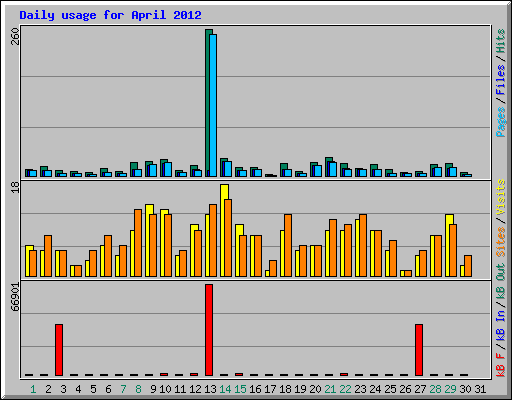Click day label 23 on axis
The height and width of the screenshot is (400, 512).
point(360,389)
